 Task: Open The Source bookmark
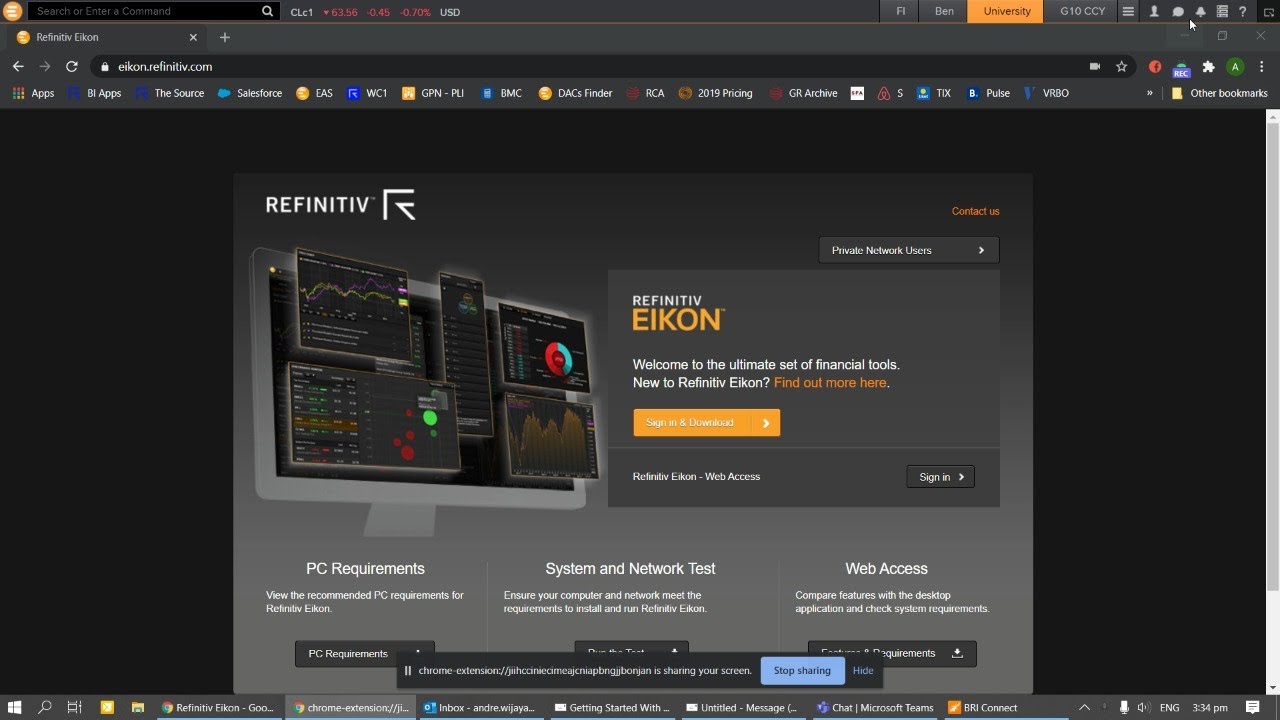point(169,93)
